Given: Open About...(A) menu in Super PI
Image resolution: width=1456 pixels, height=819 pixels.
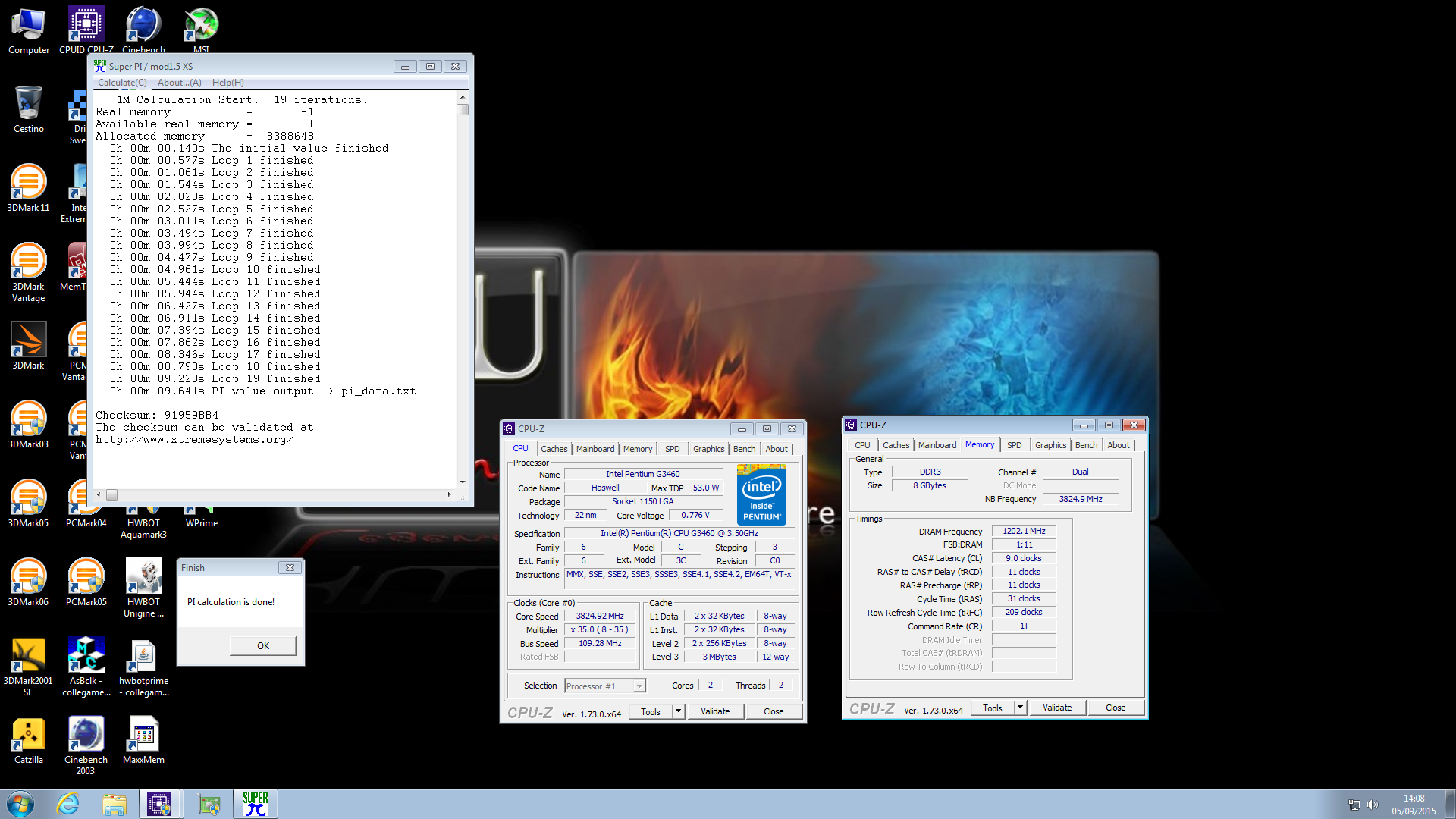Looking at the screenshot, I should click(x=180, y=83).
